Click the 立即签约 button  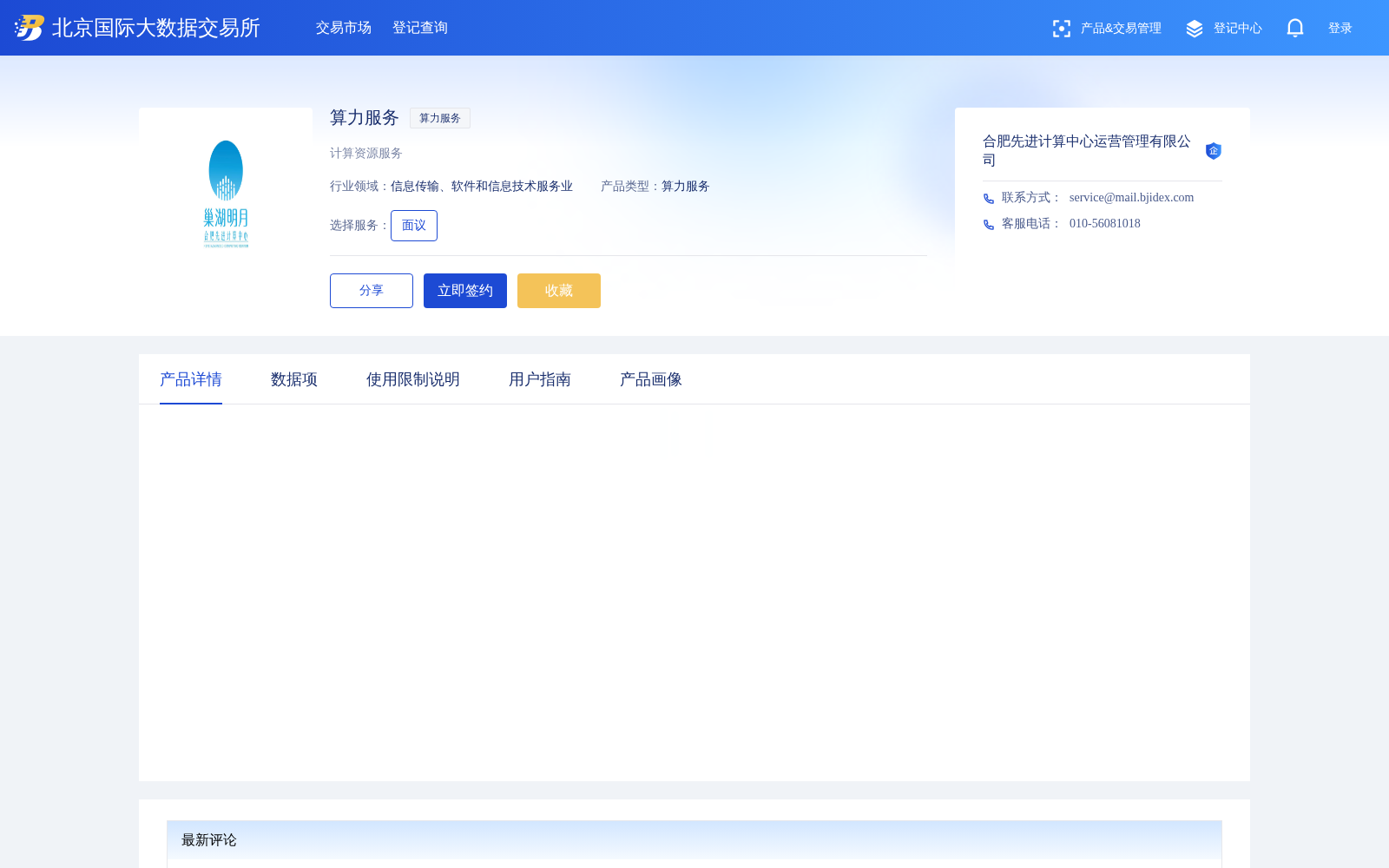click(x=465, y=291)
